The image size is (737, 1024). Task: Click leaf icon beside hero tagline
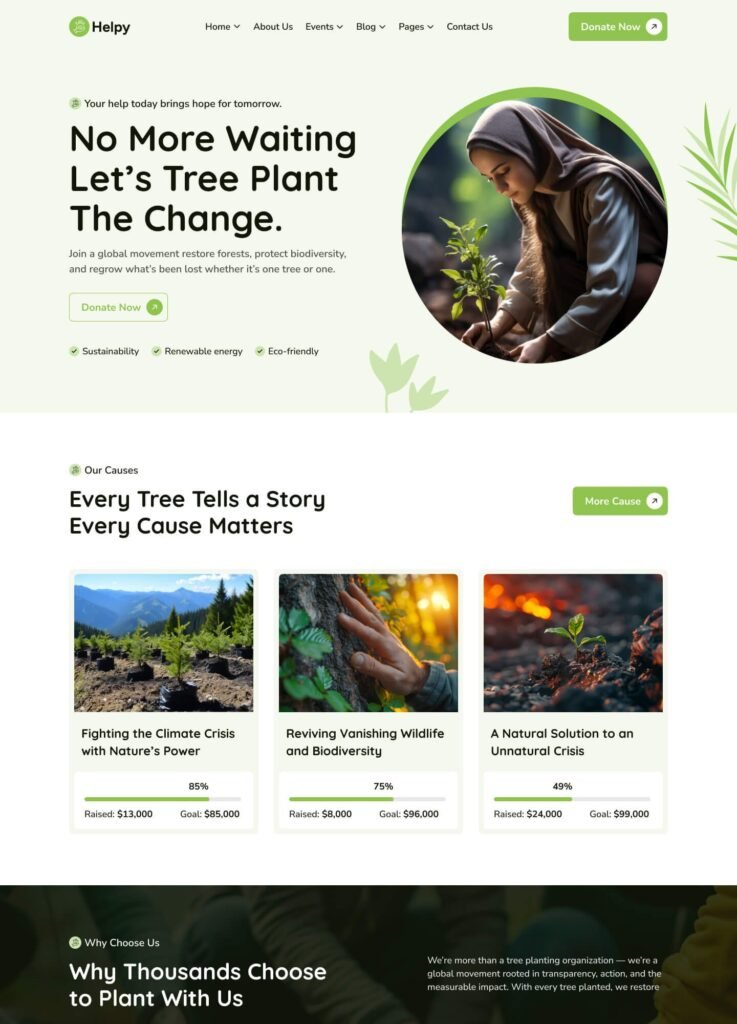click(75, 103)
